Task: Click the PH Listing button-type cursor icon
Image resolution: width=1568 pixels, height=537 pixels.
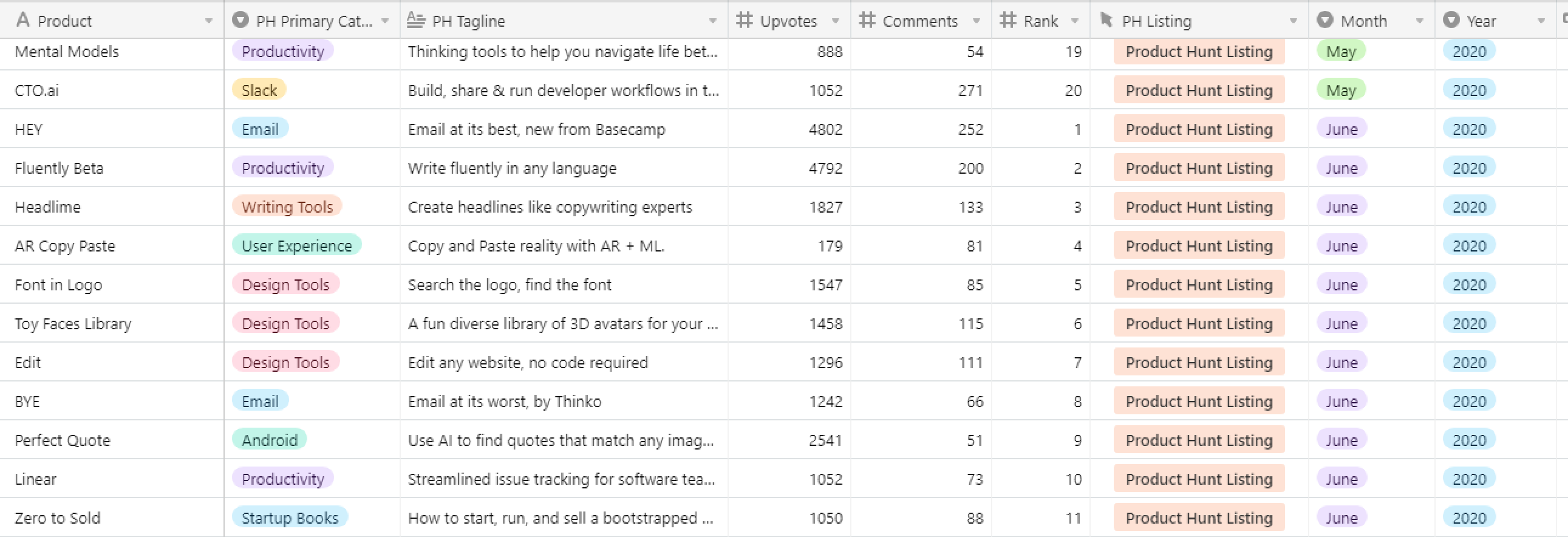Action: point(1106,20)
